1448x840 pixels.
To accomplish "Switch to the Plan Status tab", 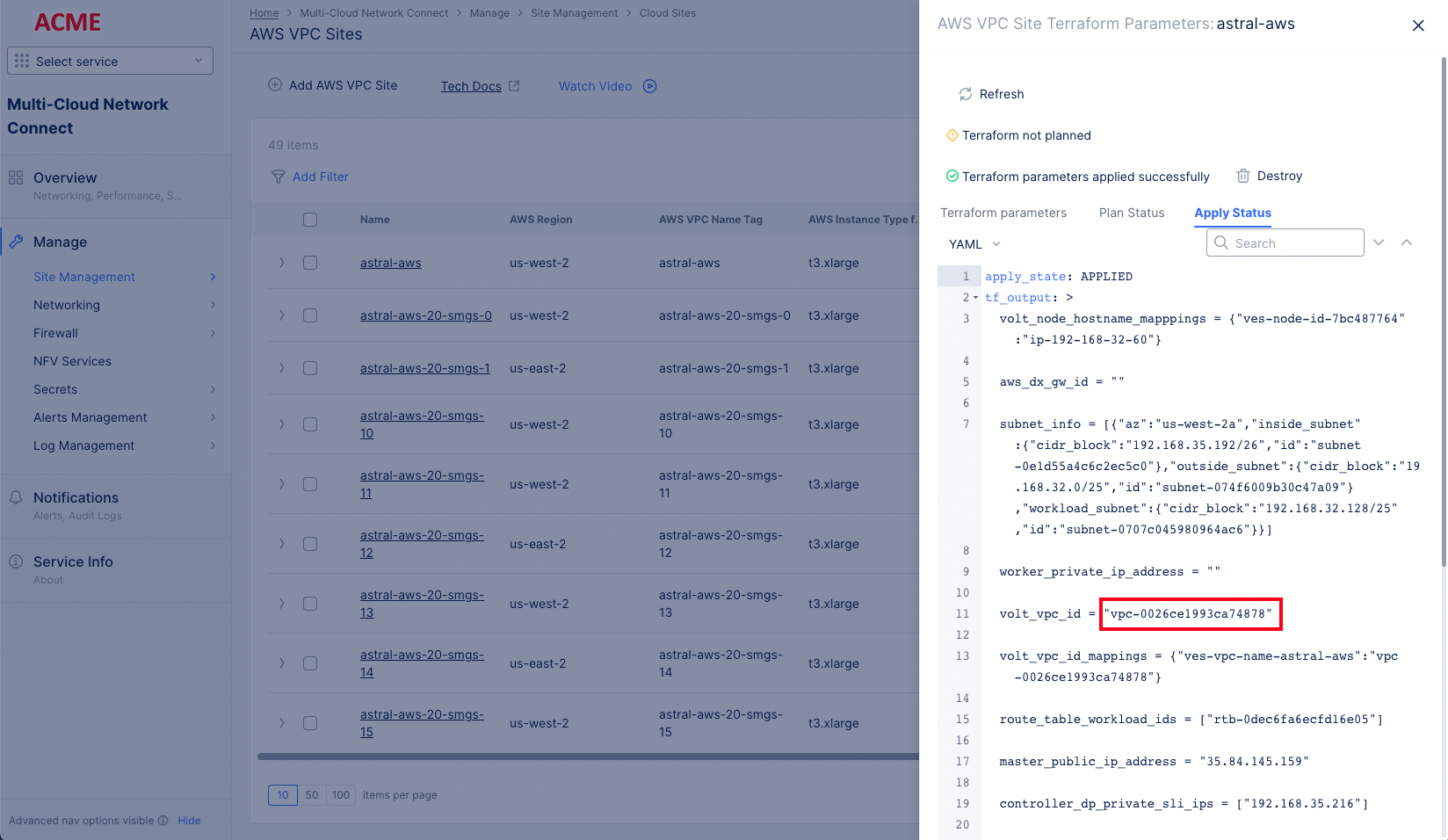I will [1131, 213].
